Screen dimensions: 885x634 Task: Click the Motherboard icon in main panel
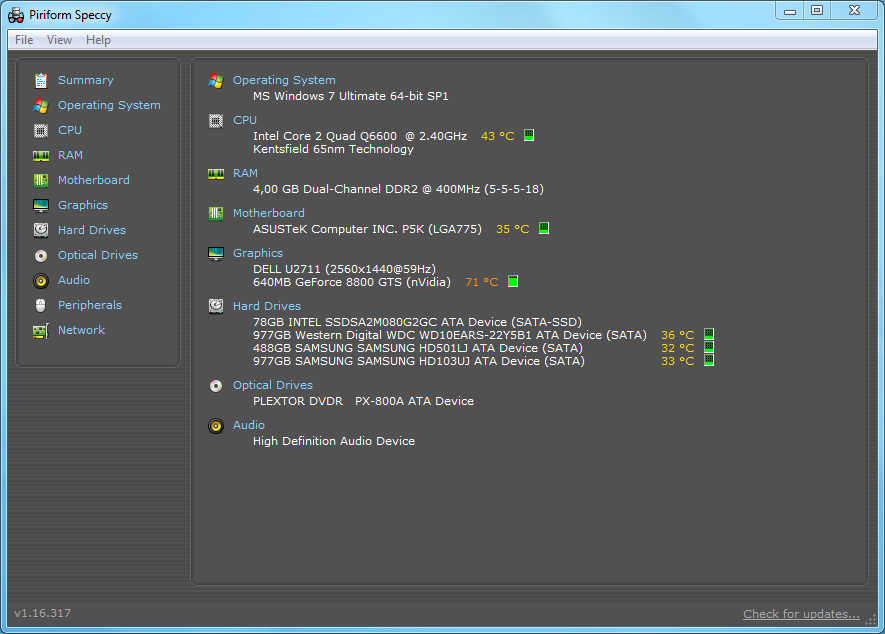click(x=216, y=213)
